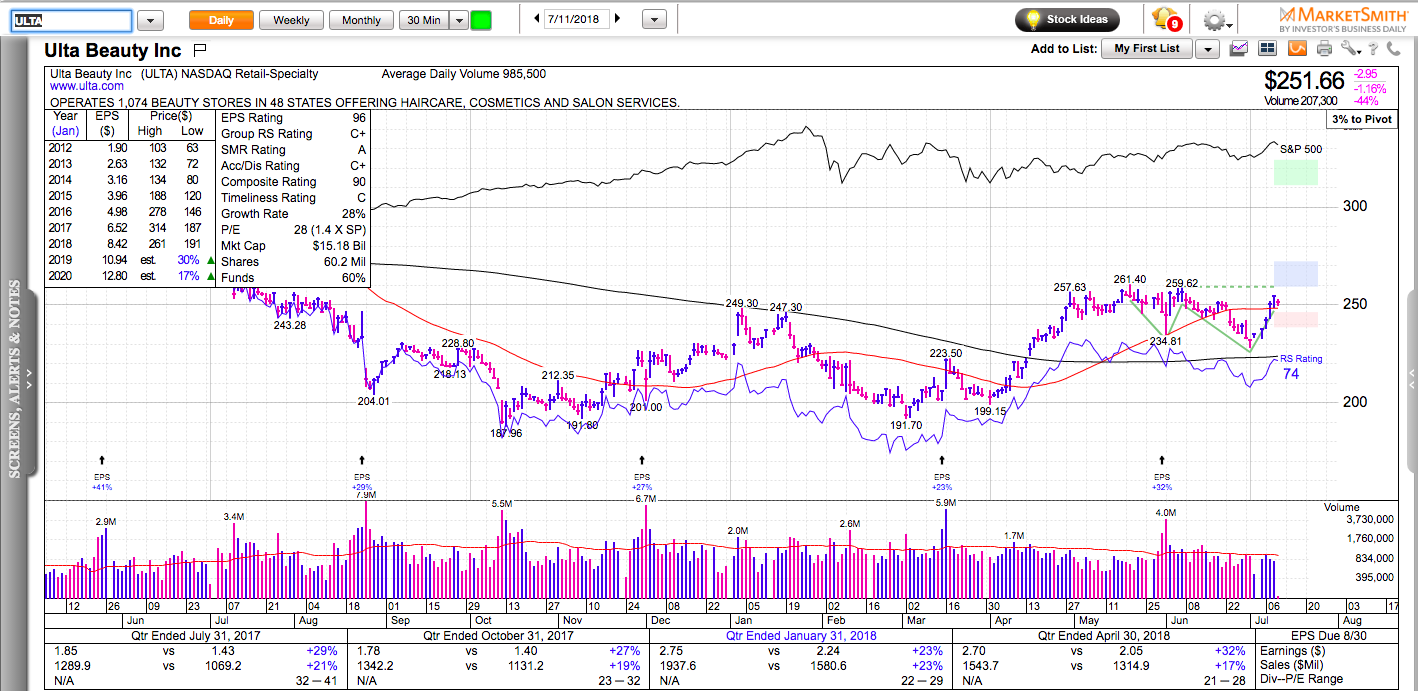This screenshot has height=691, width=1418.
Task: Open the alerts bell with 9 notifications
Action: pos(1167,19)
